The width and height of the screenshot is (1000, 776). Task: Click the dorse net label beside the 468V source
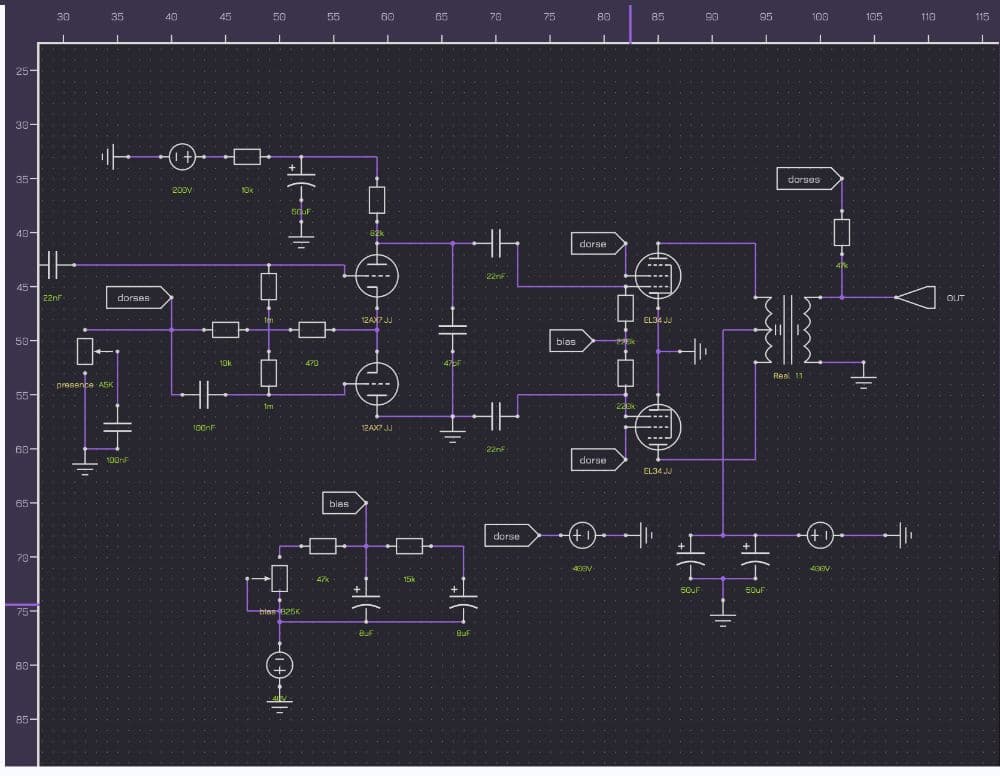point(511,536)
